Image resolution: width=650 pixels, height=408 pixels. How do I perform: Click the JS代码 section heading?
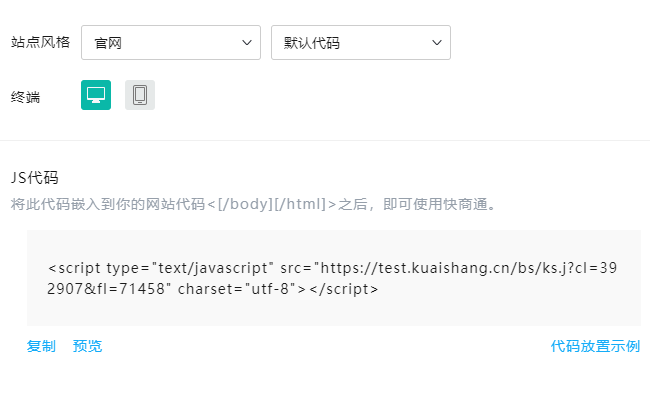click(34, 178)
